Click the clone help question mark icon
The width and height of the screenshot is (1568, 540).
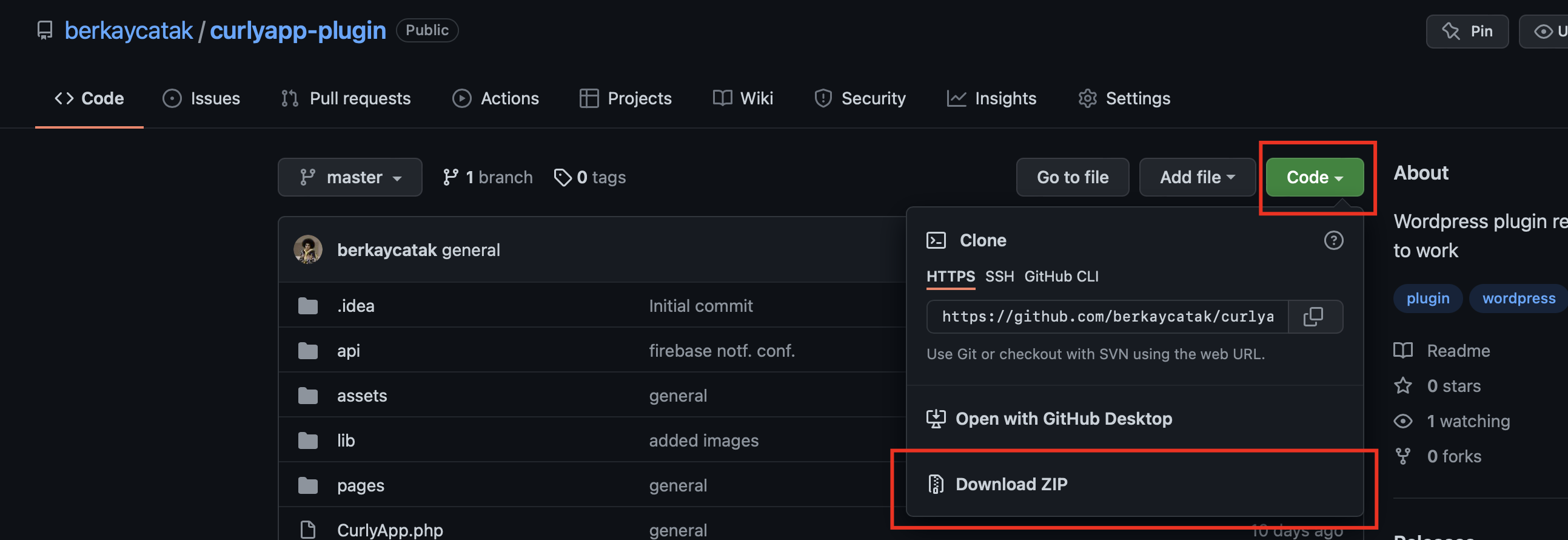point(1334,240)
